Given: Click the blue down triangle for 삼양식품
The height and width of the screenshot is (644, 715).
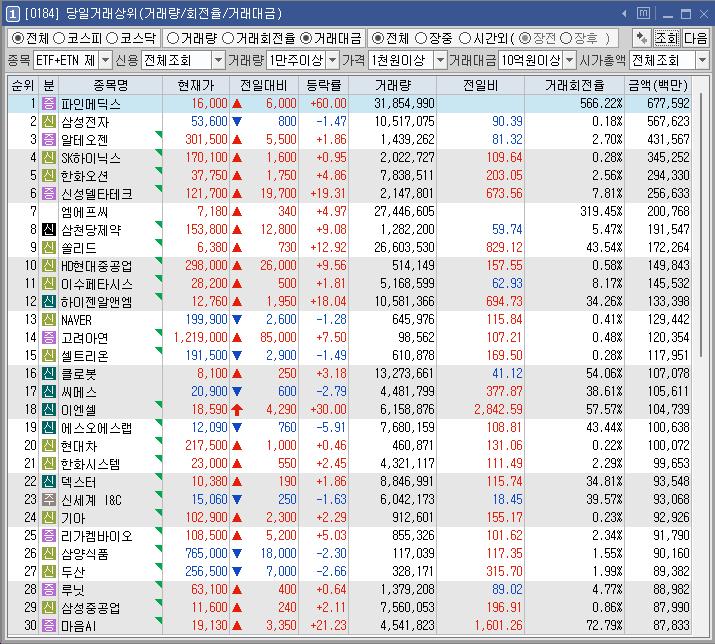Looking at the screenshot, I should [237, 553].
